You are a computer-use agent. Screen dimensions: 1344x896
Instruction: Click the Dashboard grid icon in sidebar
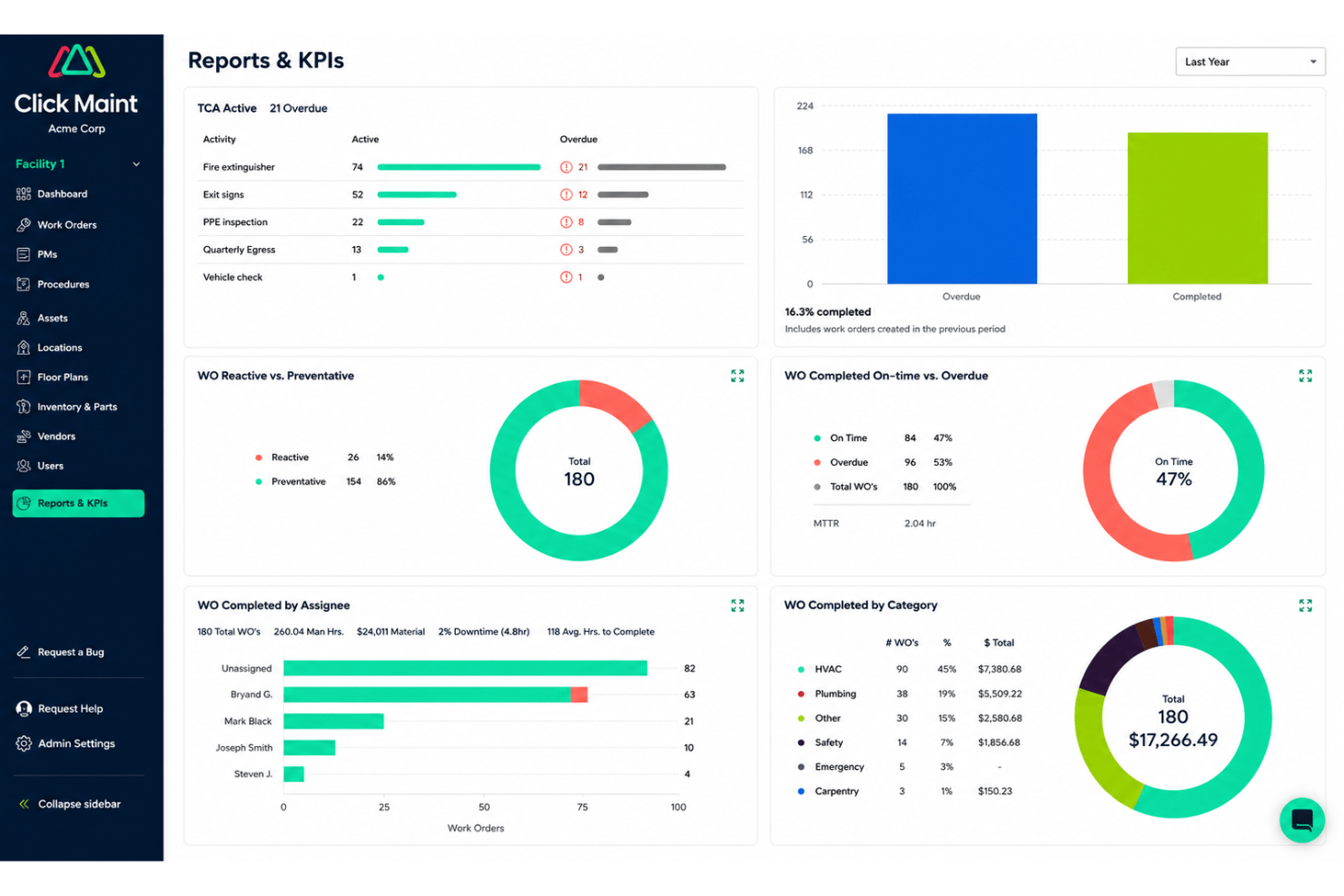pos(24,194)
